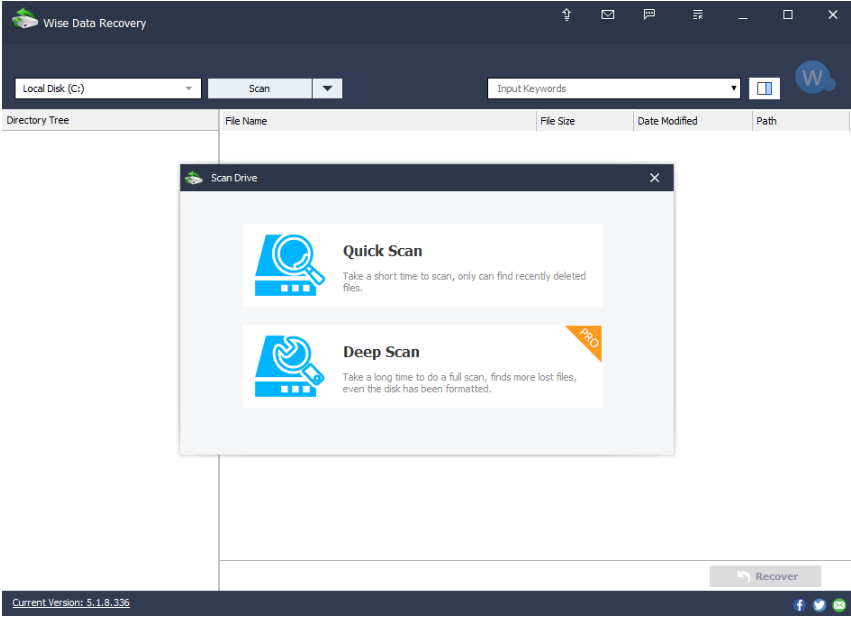Screen dimensions: 851x617
Task: Click the feedback speech bubble icon
Action: (649, 15)
